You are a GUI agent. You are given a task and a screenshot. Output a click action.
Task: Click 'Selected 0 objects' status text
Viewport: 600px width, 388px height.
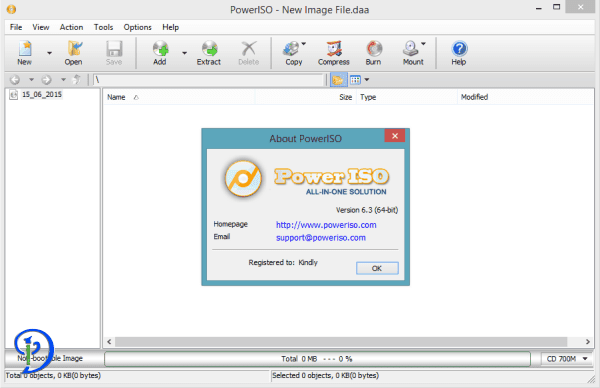[x=325, y=375]
